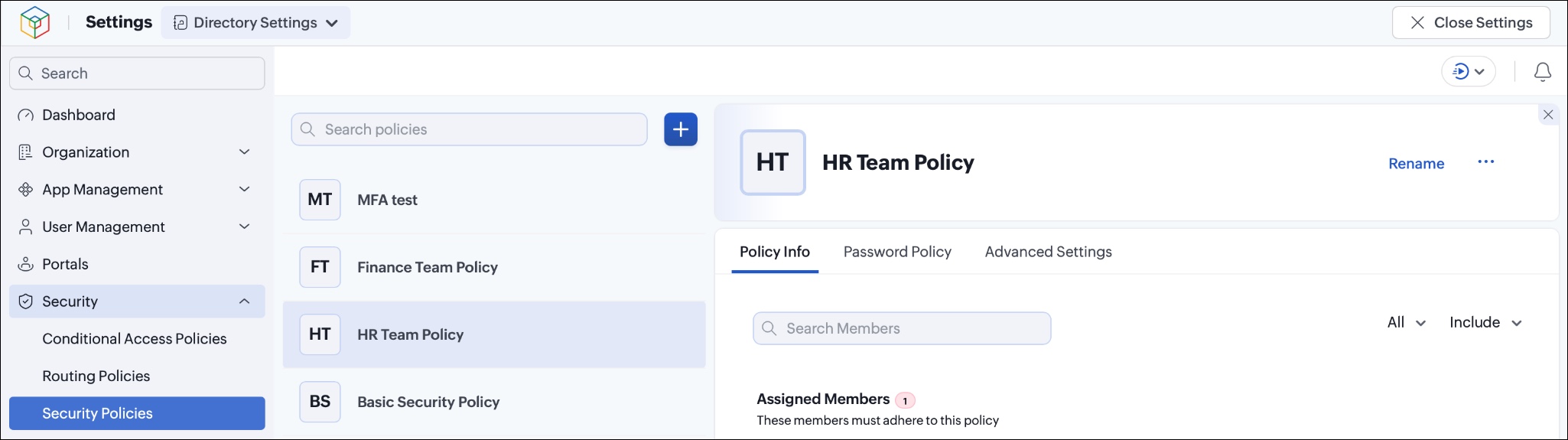Click the Dashboard gauge icon

[26, 116]
